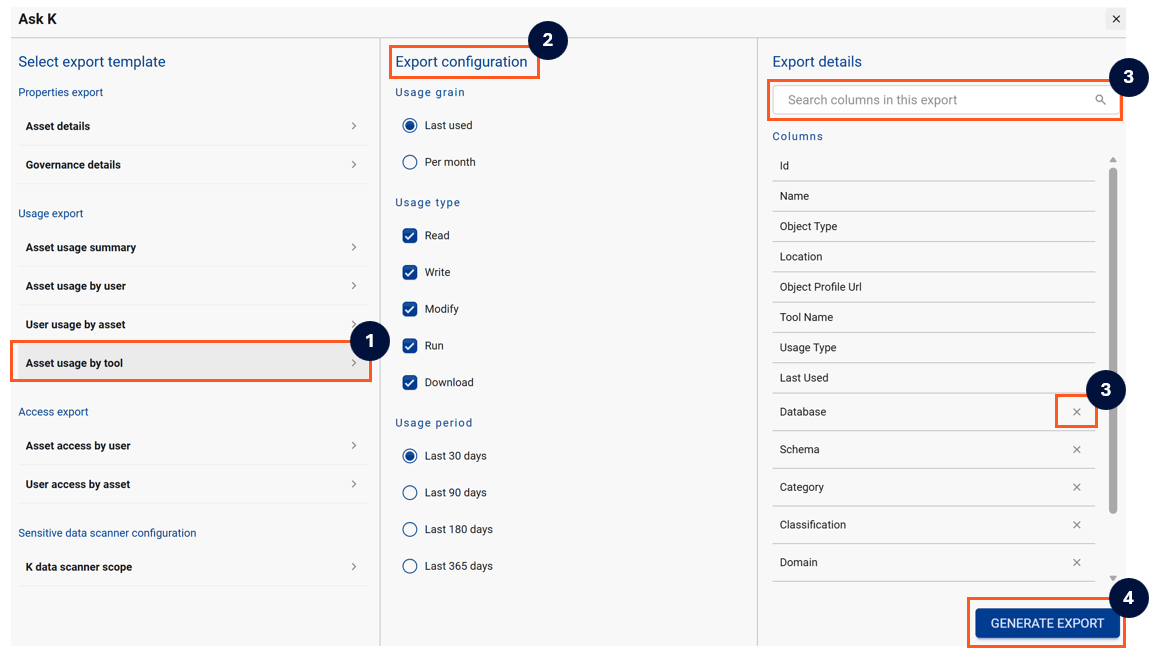Select the User access by asset template

(x=78, y=485)
